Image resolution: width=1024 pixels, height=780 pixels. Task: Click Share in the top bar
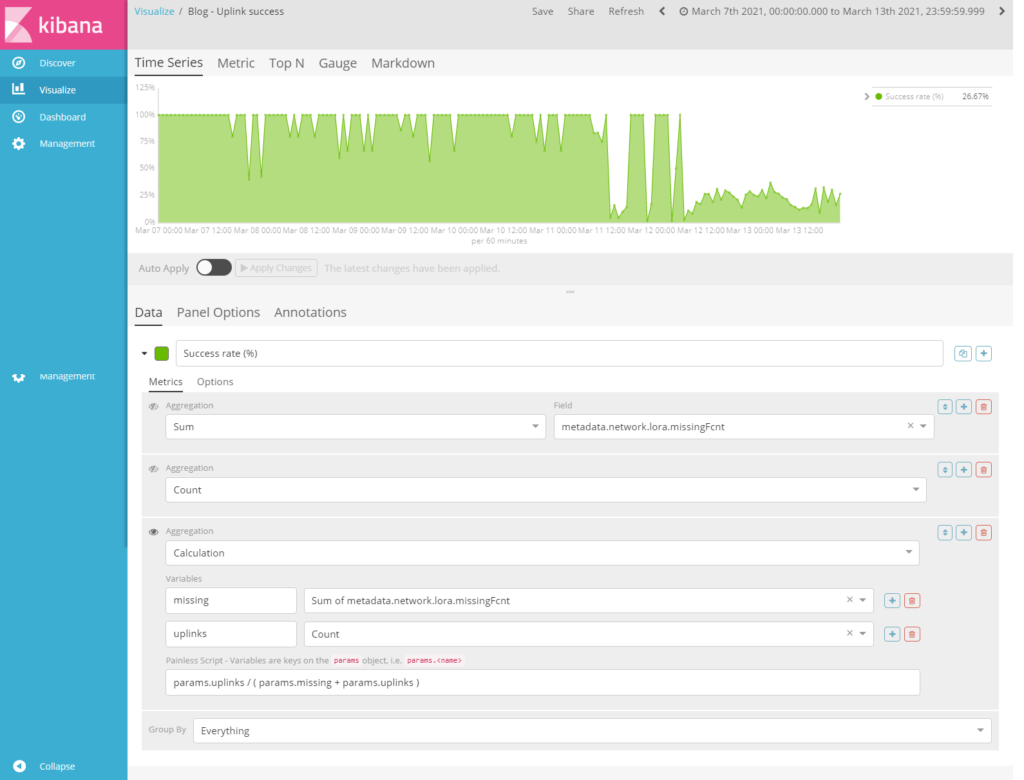(581, 11)
